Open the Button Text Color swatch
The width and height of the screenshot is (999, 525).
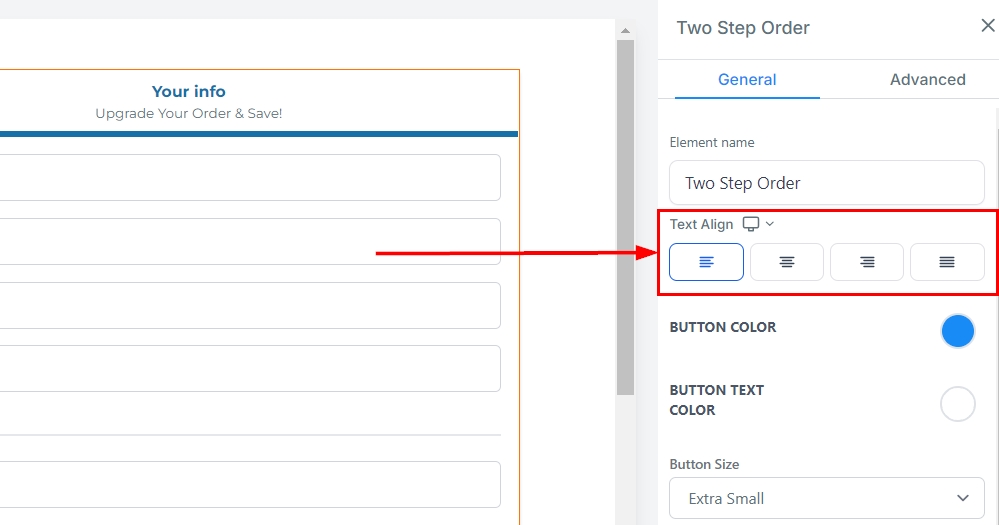coord(957,404)
